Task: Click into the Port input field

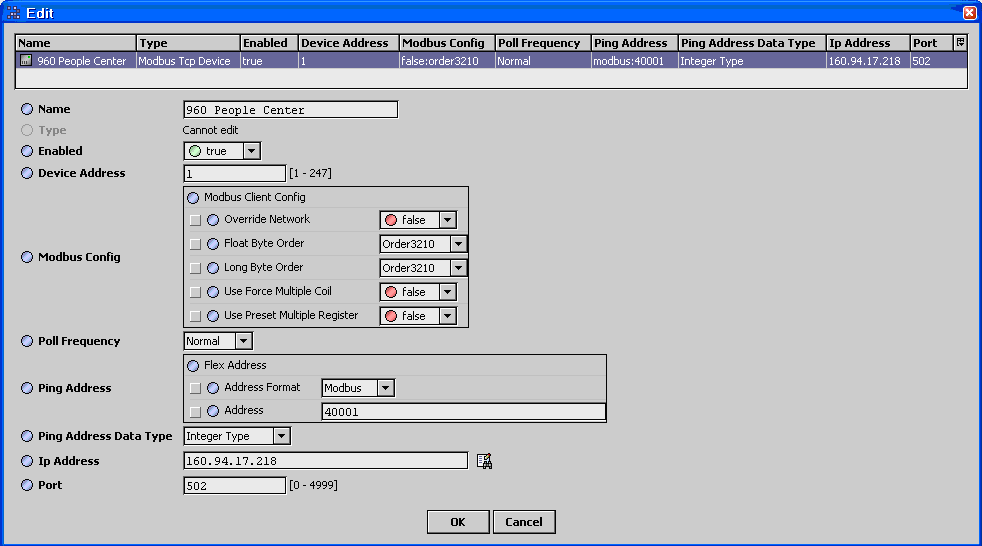Action: (x=234, y=486)
